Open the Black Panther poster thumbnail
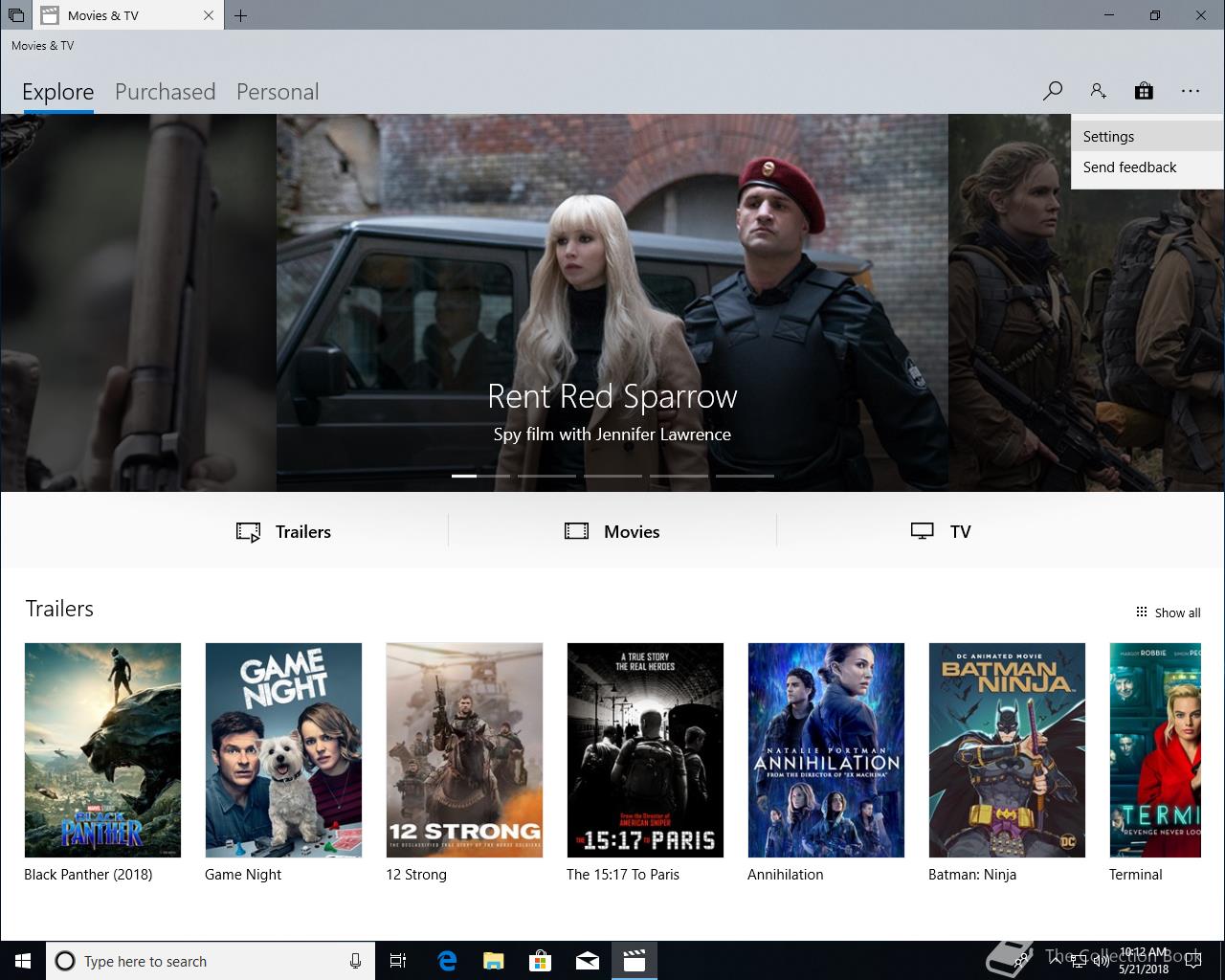 pyautogui.click(x=102, y=750)
